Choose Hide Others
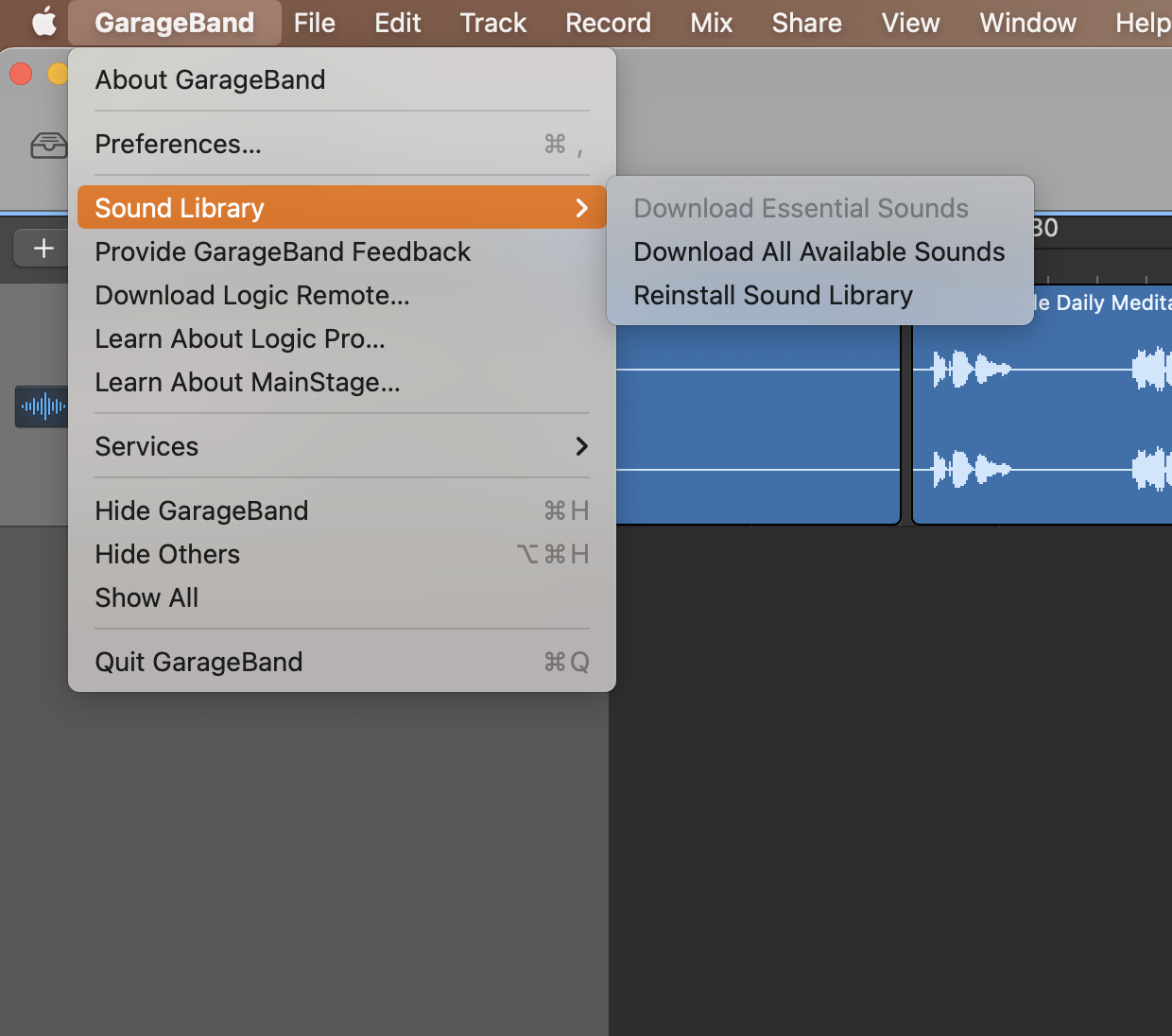This screenshot has width=1172, height=1036. [342, 554]
